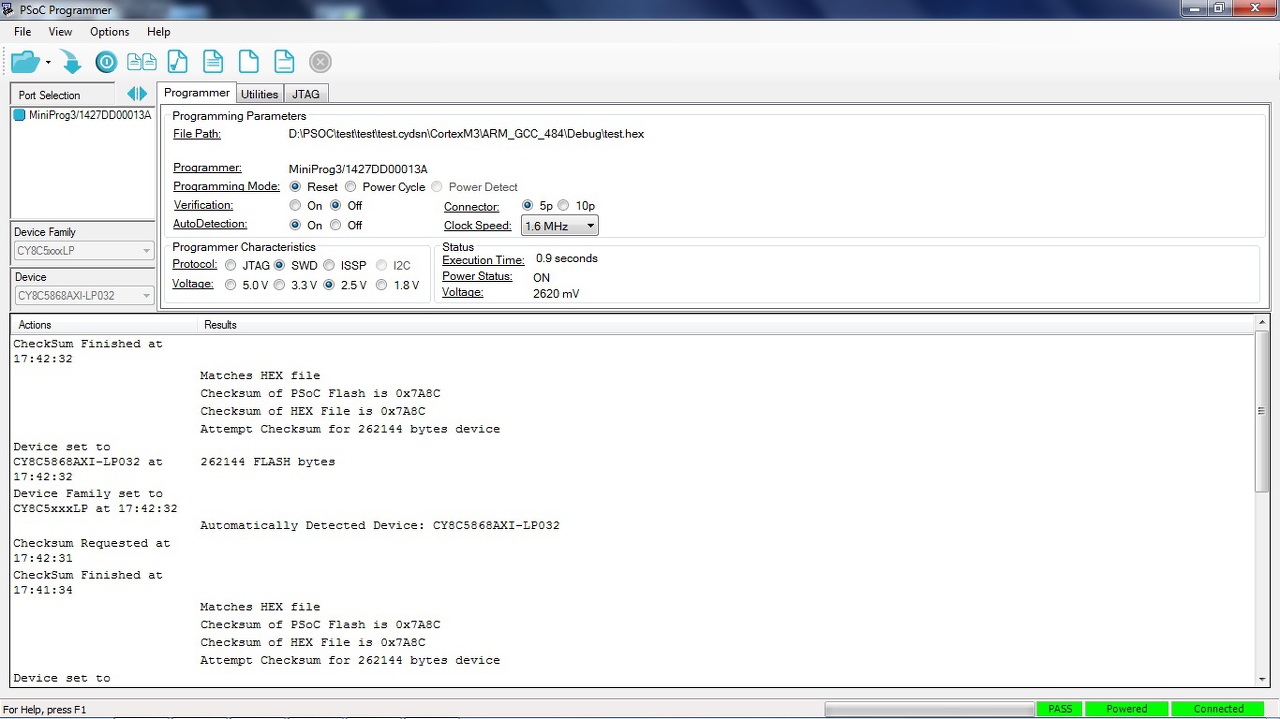This screenshot has width=1280, height=719.
Task: Open the Help menu
Action: pyautogui.click(x=158, y=32)
